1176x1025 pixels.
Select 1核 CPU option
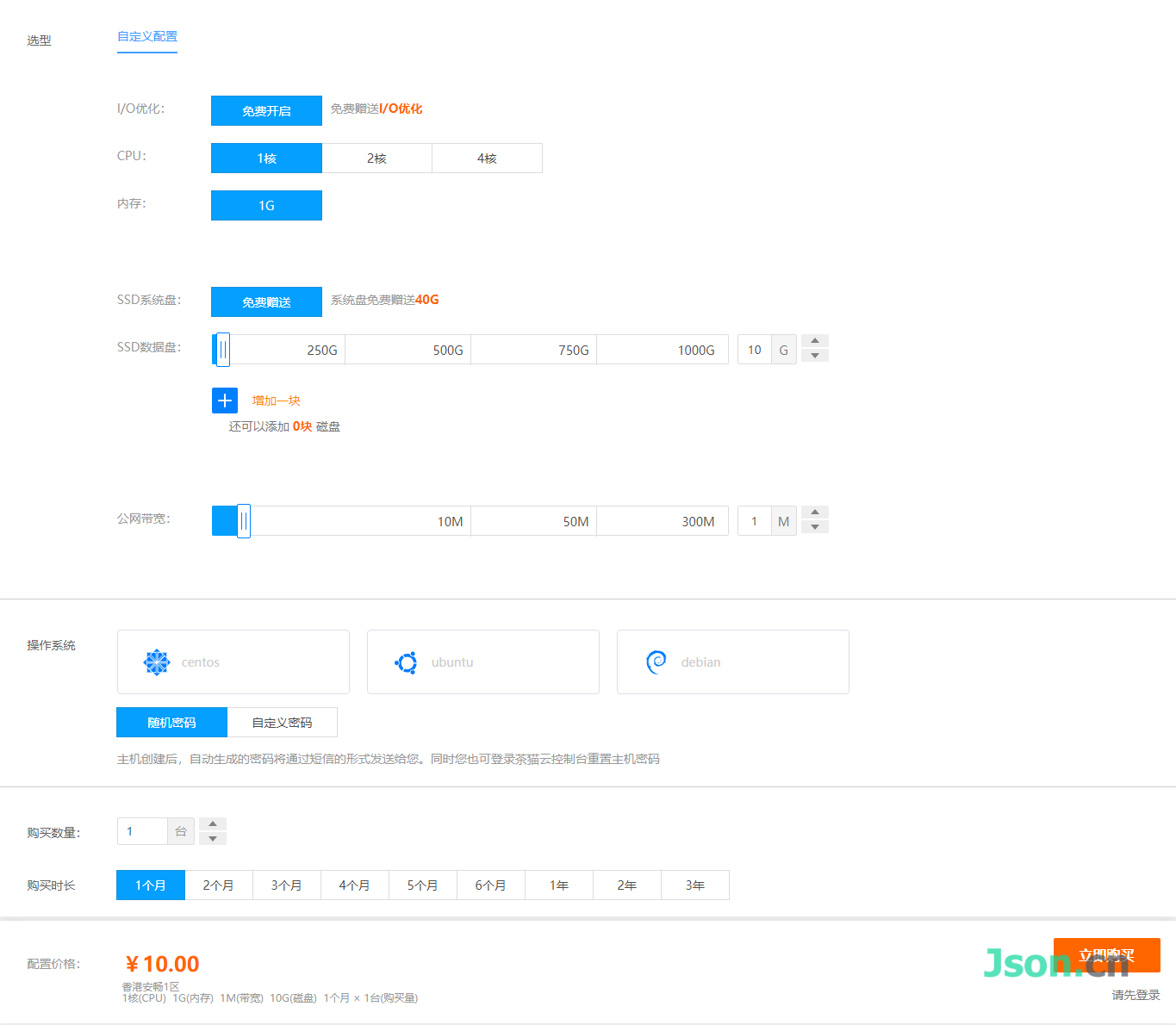[266, 158]
